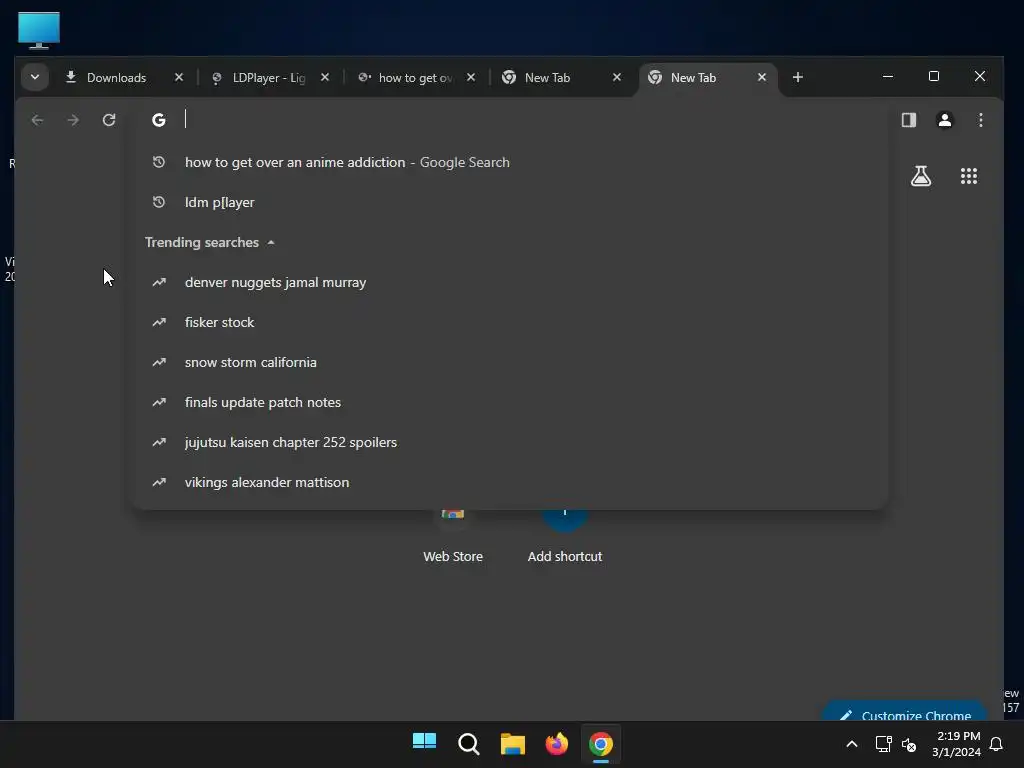Click the desktop computer icon
Image resolution: width=1024 pixels, height=768 pixels.
point(39,30)
